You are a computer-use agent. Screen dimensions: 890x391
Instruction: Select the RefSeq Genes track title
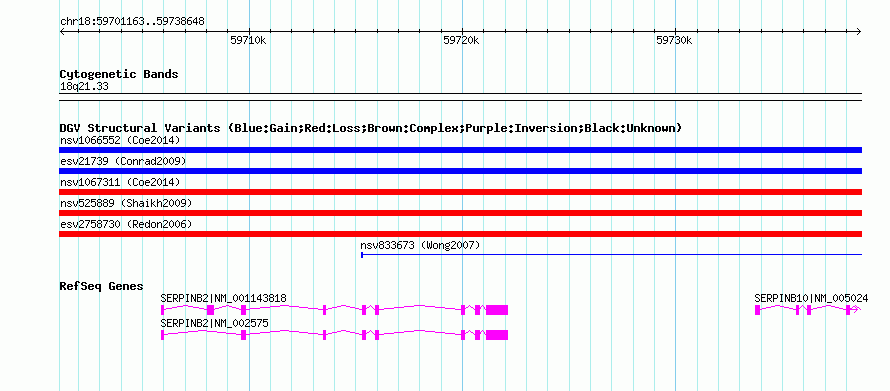101,286
